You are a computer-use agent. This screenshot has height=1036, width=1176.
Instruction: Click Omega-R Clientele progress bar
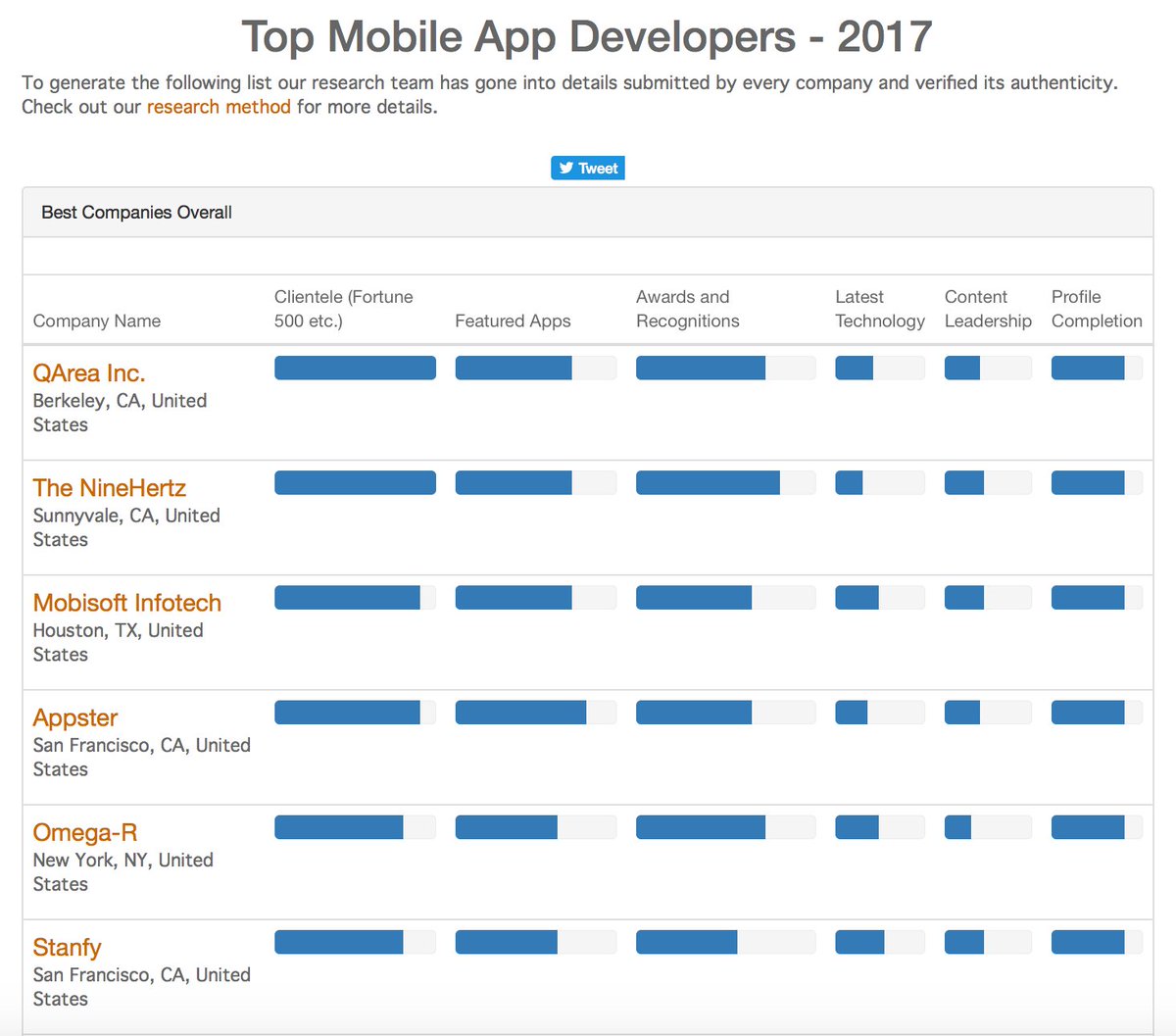355,827
